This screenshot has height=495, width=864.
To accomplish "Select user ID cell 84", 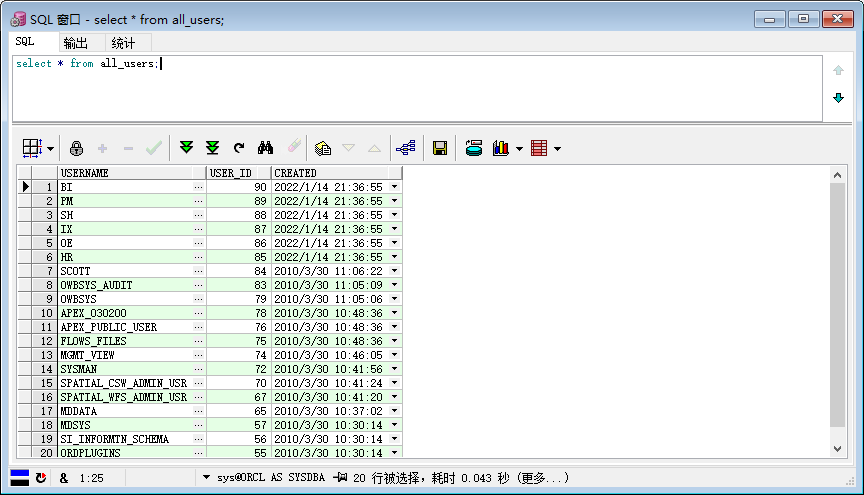I will (239, 271).
